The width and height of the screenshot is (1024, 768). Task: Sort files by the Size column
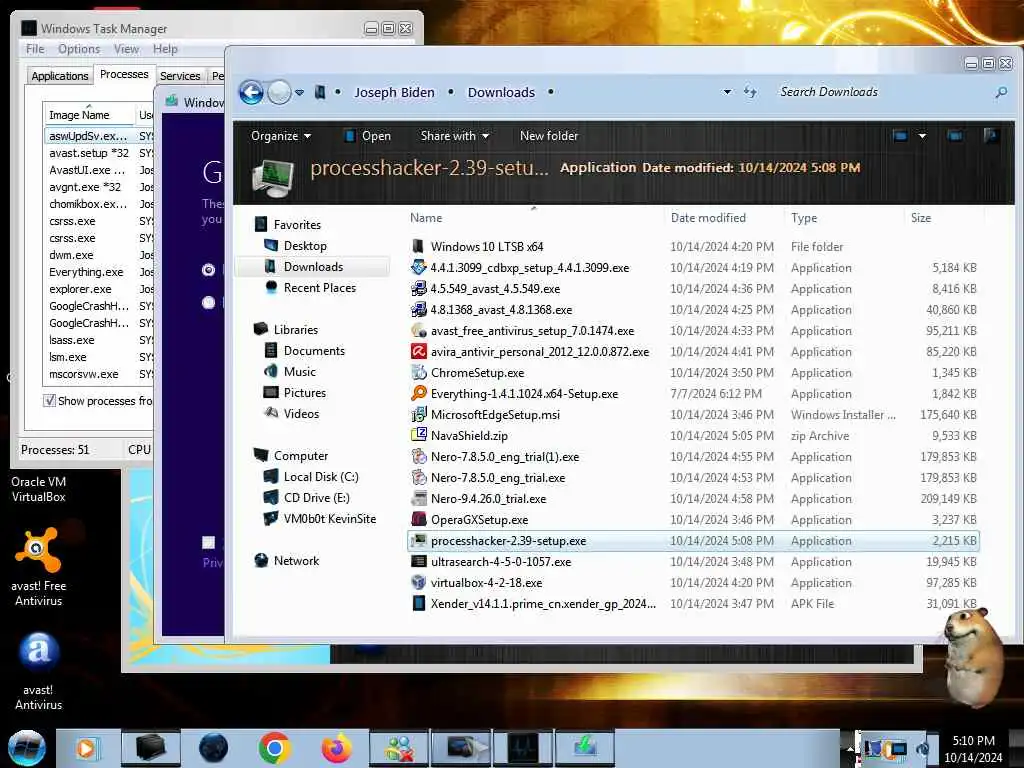(x=921, y=218)
